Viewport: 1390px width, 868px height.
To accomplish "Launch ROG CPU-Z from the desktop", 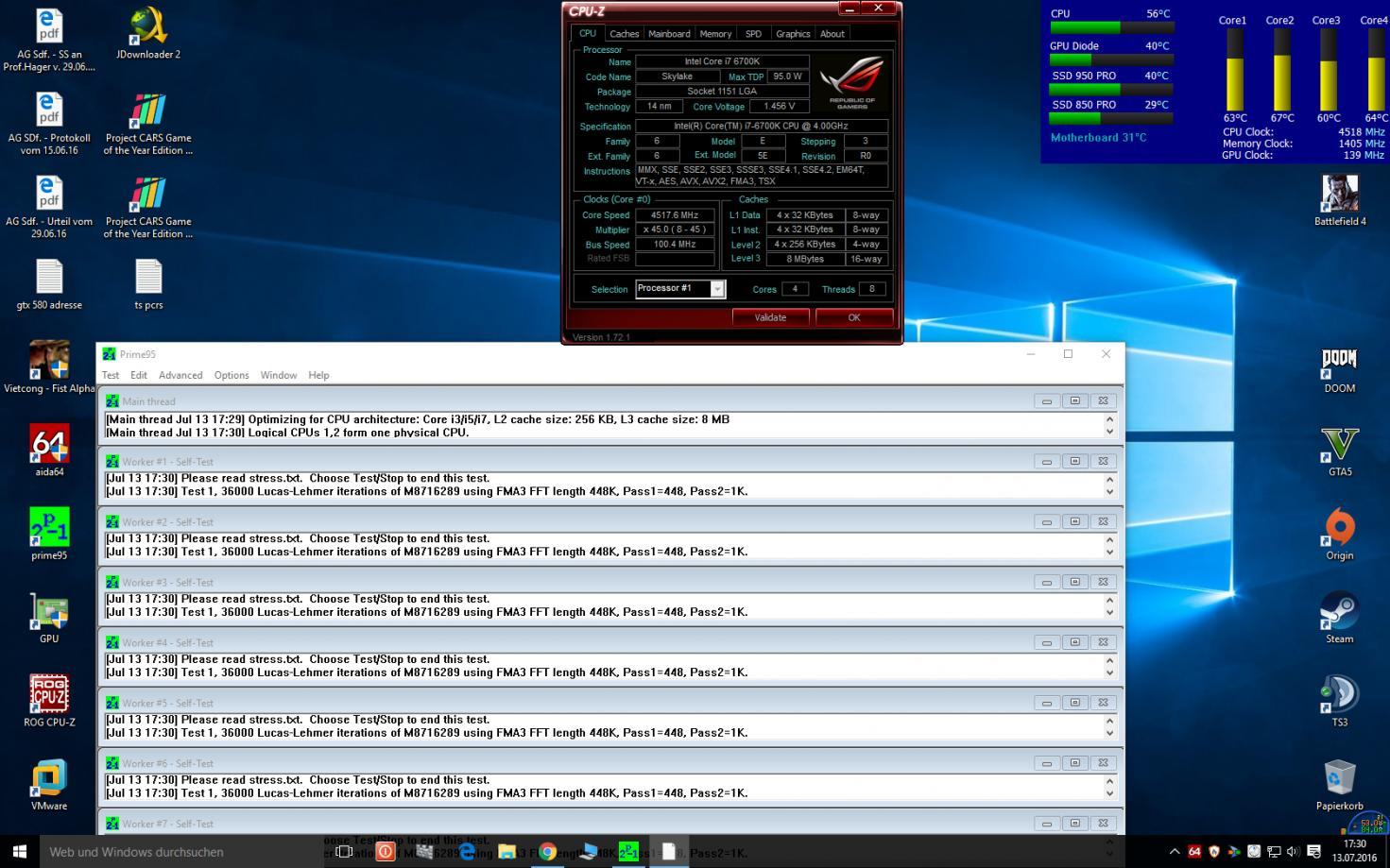I will (49, 701).
